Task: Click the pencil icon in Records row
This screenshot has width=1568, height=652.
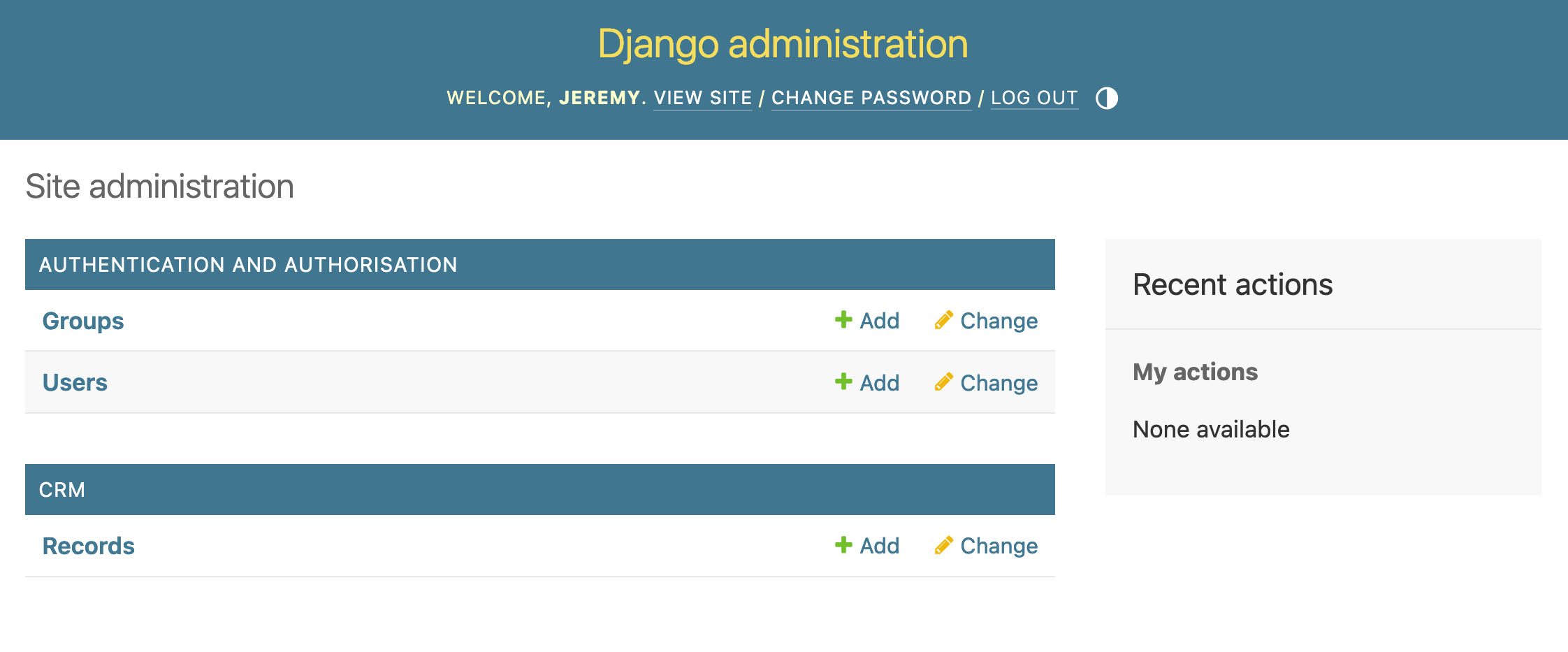Action: [943, 545]
